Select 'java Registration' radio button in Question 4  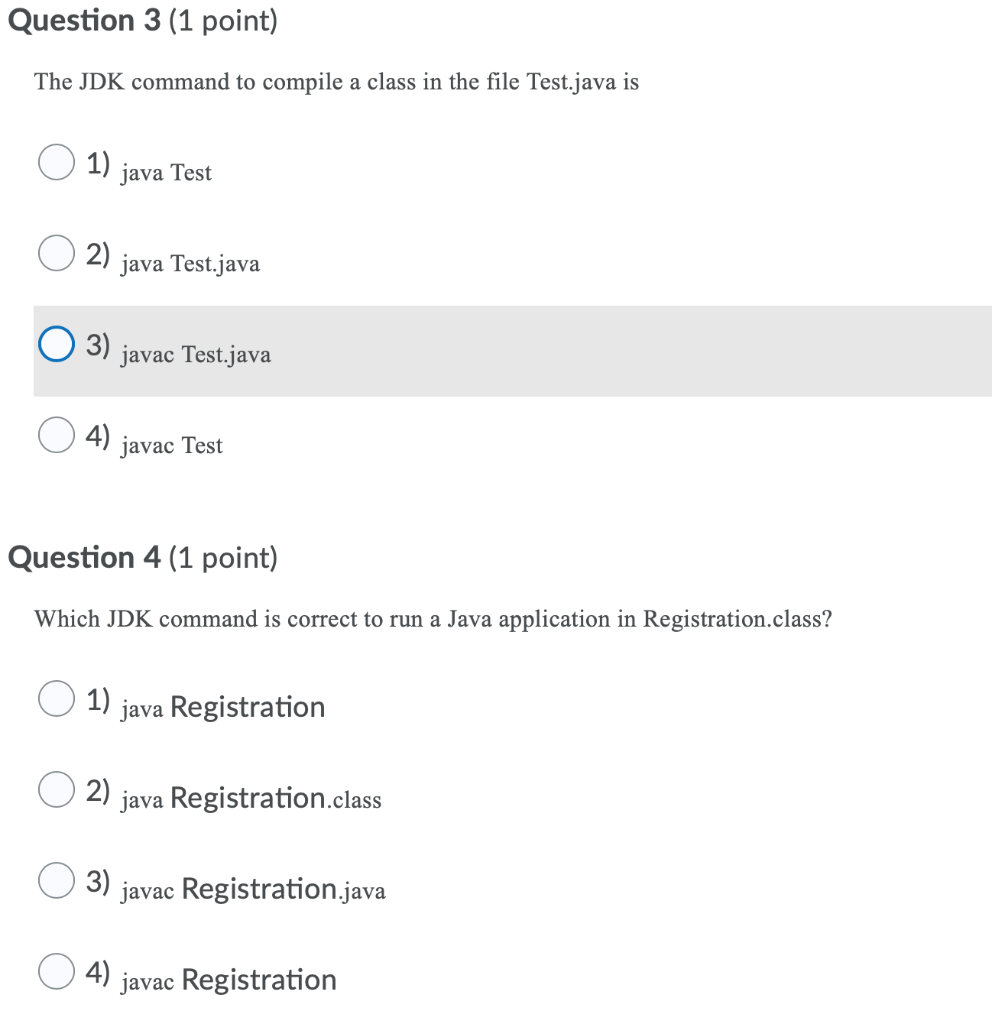(56, 698)
